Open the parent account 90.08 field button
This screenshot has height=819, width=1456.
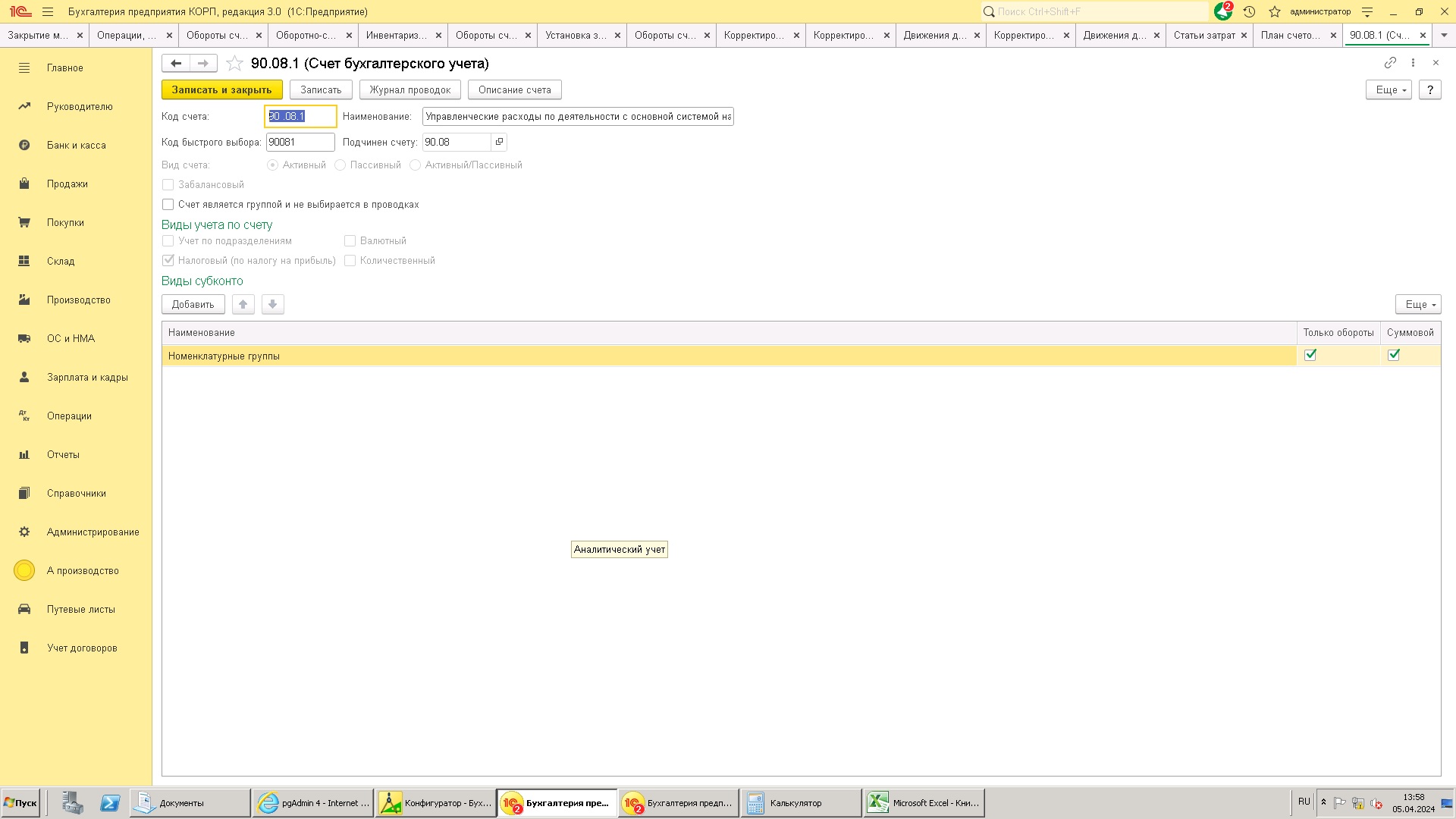click(499, 142)
